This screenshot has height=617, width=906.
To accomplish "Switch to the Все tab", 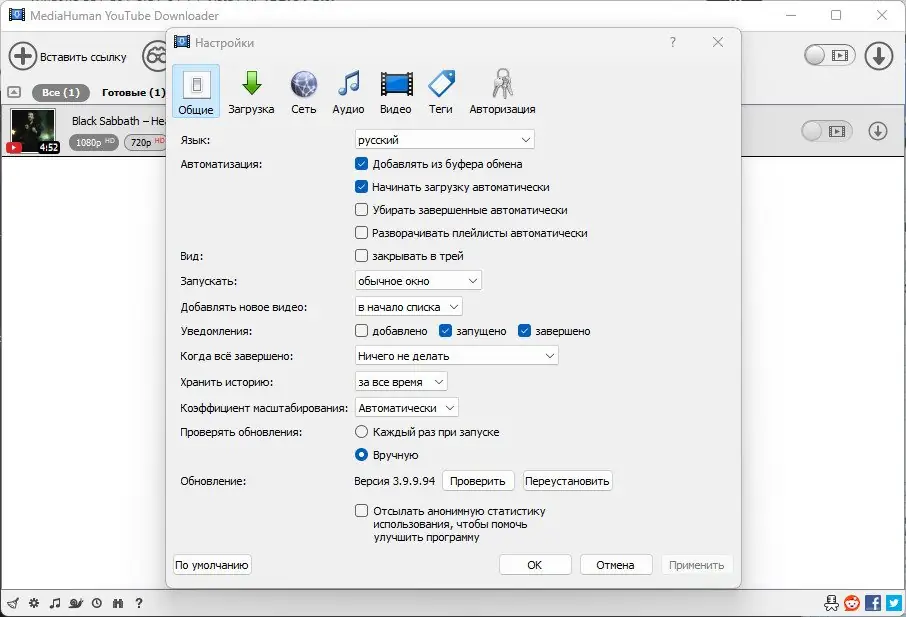I will pyautogui.click(x=60, y=91).
